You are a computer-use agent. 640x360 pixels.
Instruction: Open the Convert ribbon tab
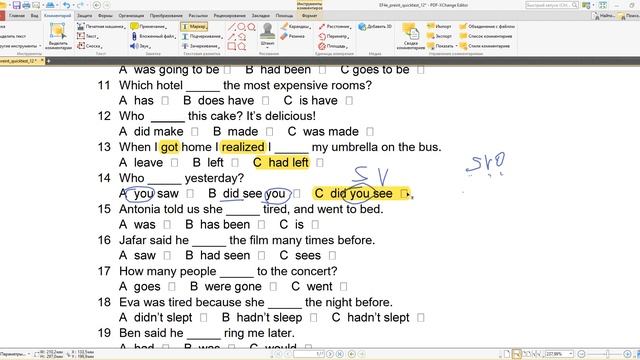pos(166,16)
